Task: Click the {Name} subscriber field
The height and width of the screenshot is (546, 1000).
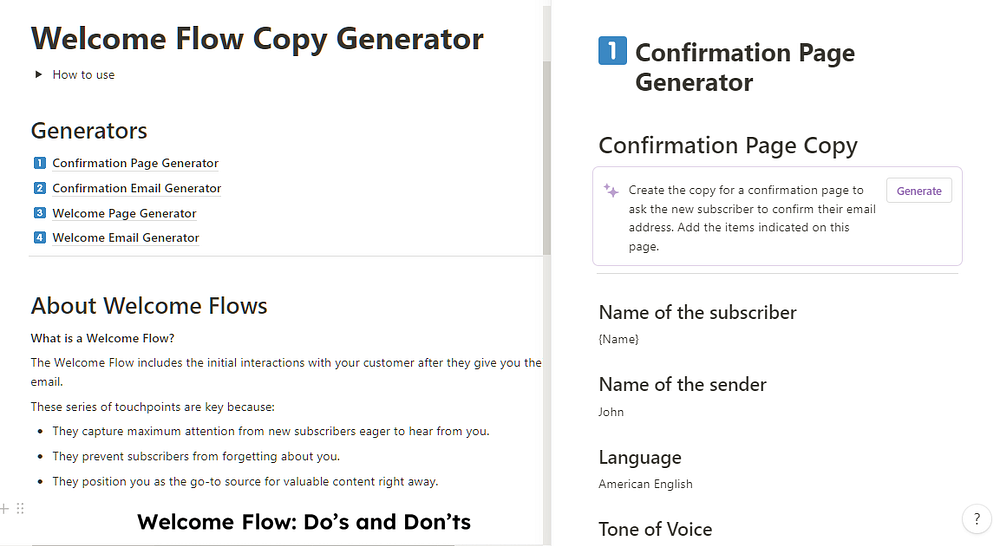Action: point(619,339)
